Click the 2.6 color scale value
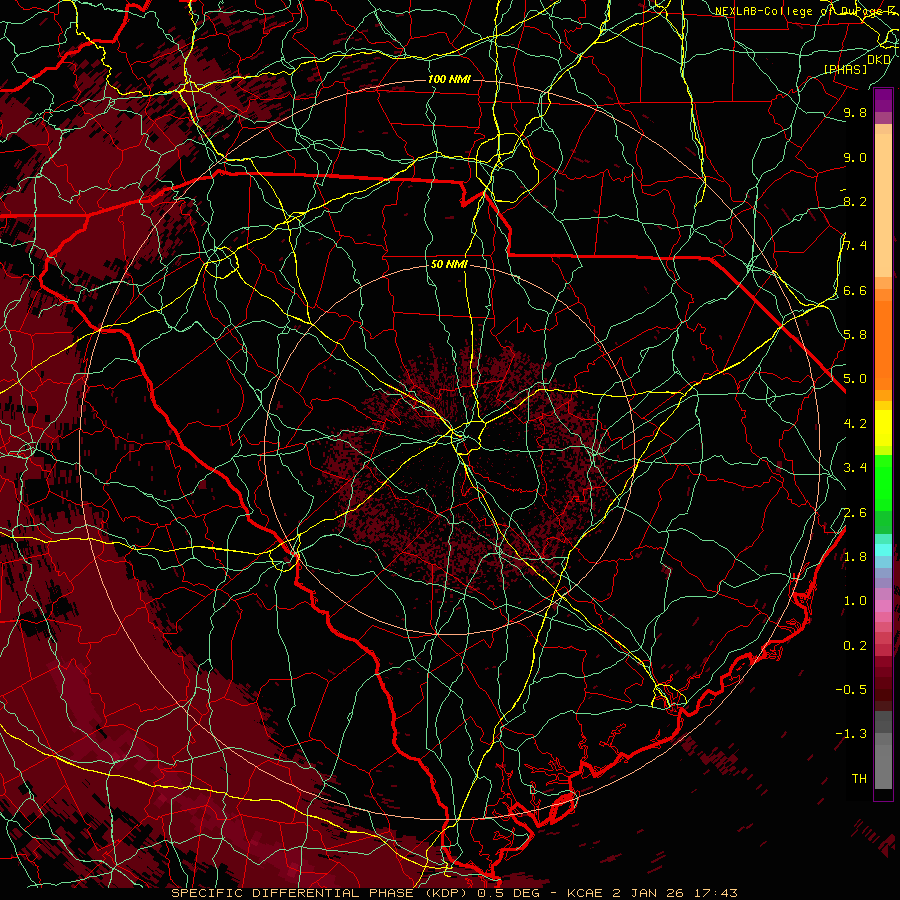This screenshot has width=900, height=900. [855, 513]
